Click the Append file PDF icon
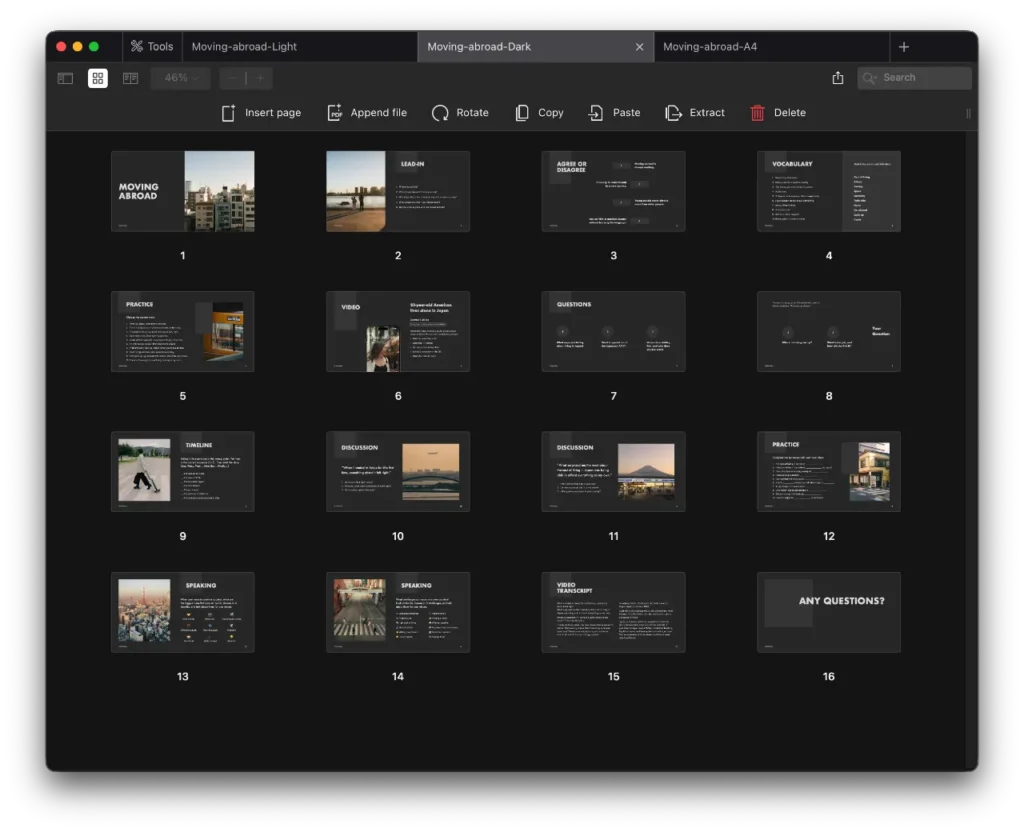 coord(335,113)
